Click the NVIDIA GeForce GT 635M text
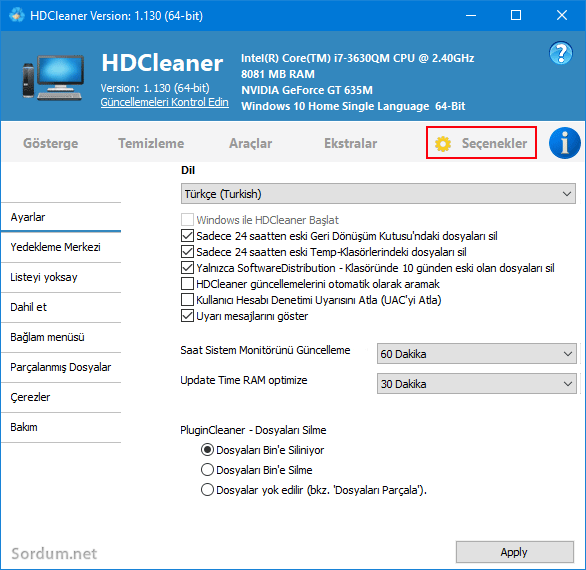Screen dimensions: 586x570 (307, 90)
